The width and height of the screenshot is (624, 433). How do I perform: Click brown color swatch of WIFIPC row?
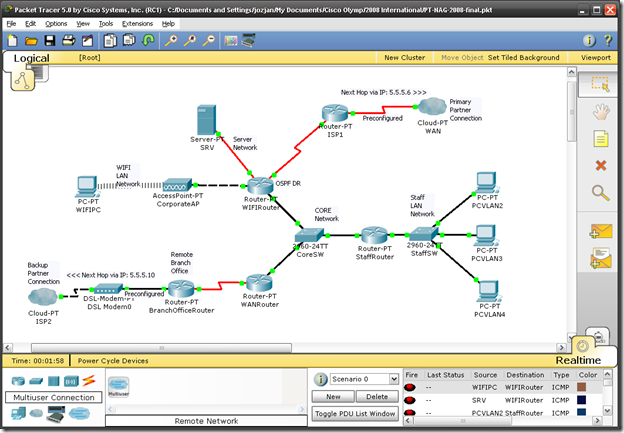coord(582,387)
